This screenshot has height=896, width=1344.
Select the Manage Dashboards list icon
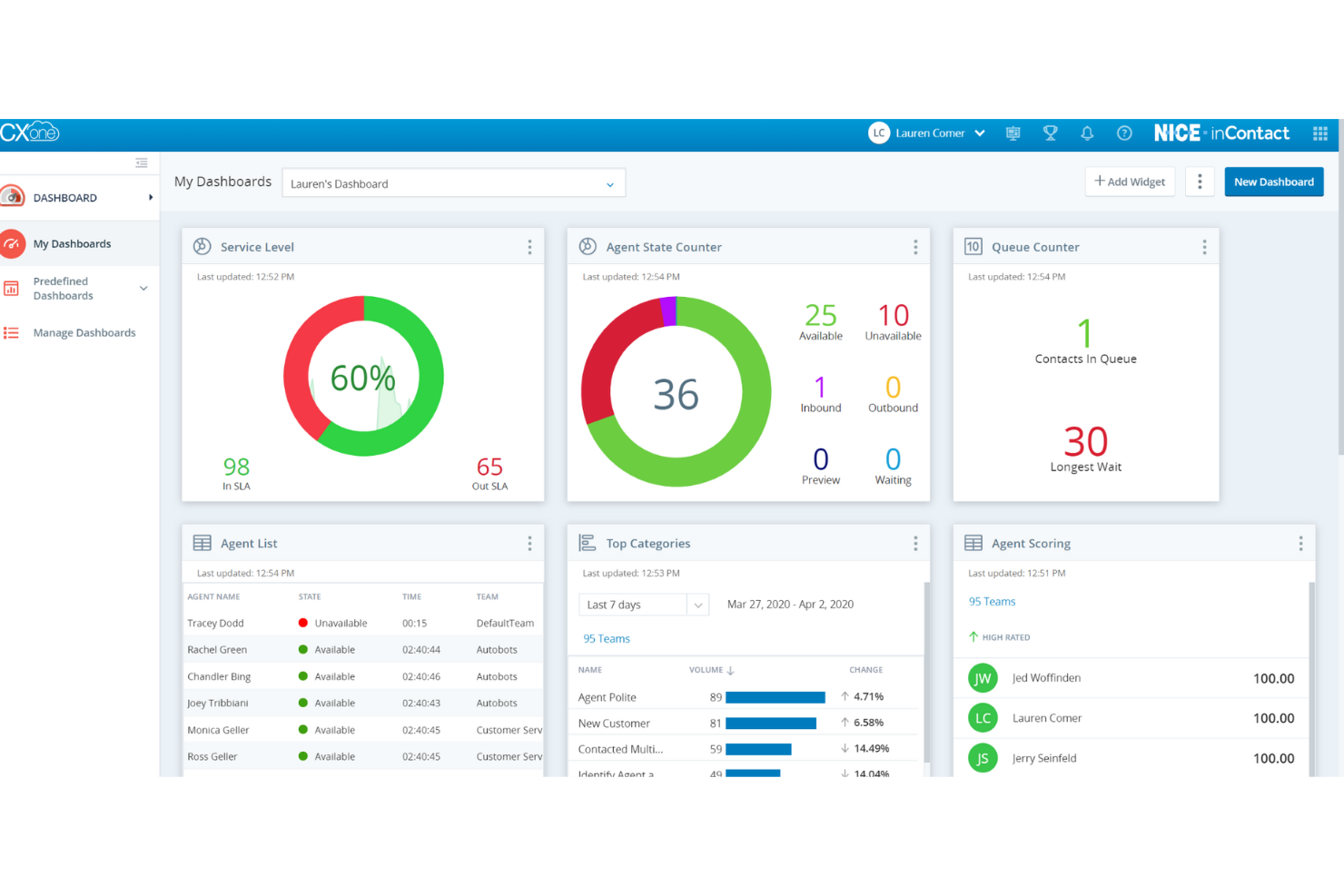pos(12,332)
